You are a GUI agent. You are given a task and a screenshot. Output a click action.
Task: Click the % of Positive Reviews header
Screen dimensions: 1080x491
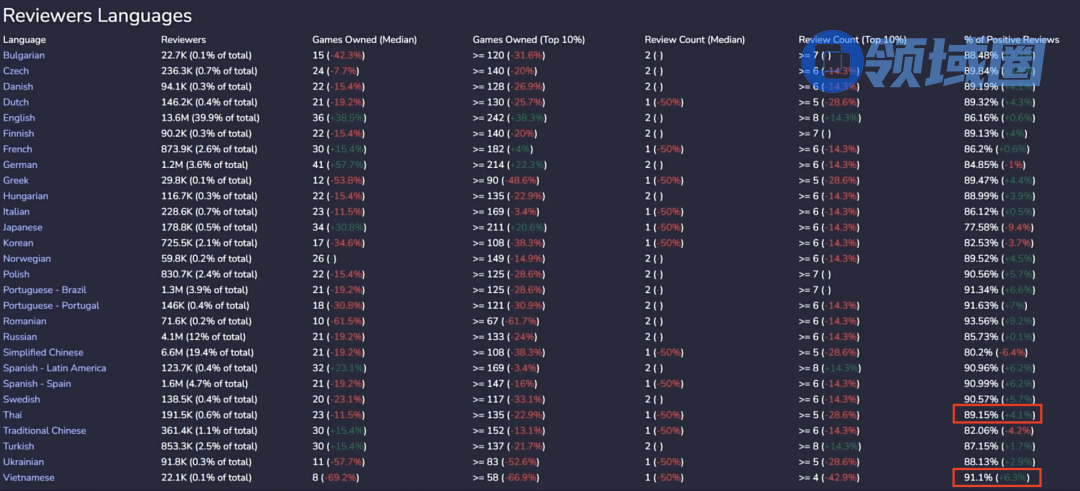tap(1012, 40)
